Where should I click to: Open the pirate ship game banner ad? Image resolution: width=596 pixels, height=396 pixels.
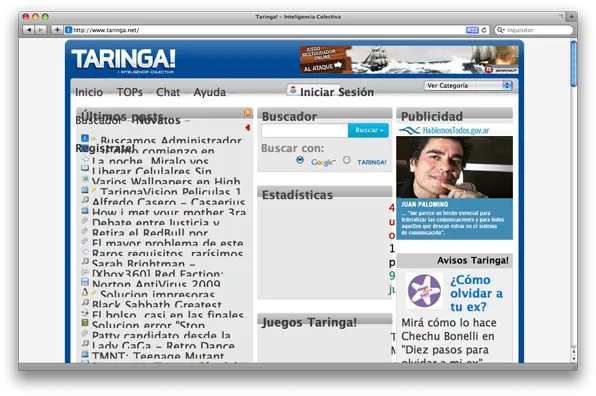pyautogui.click(x=409, y=60)
